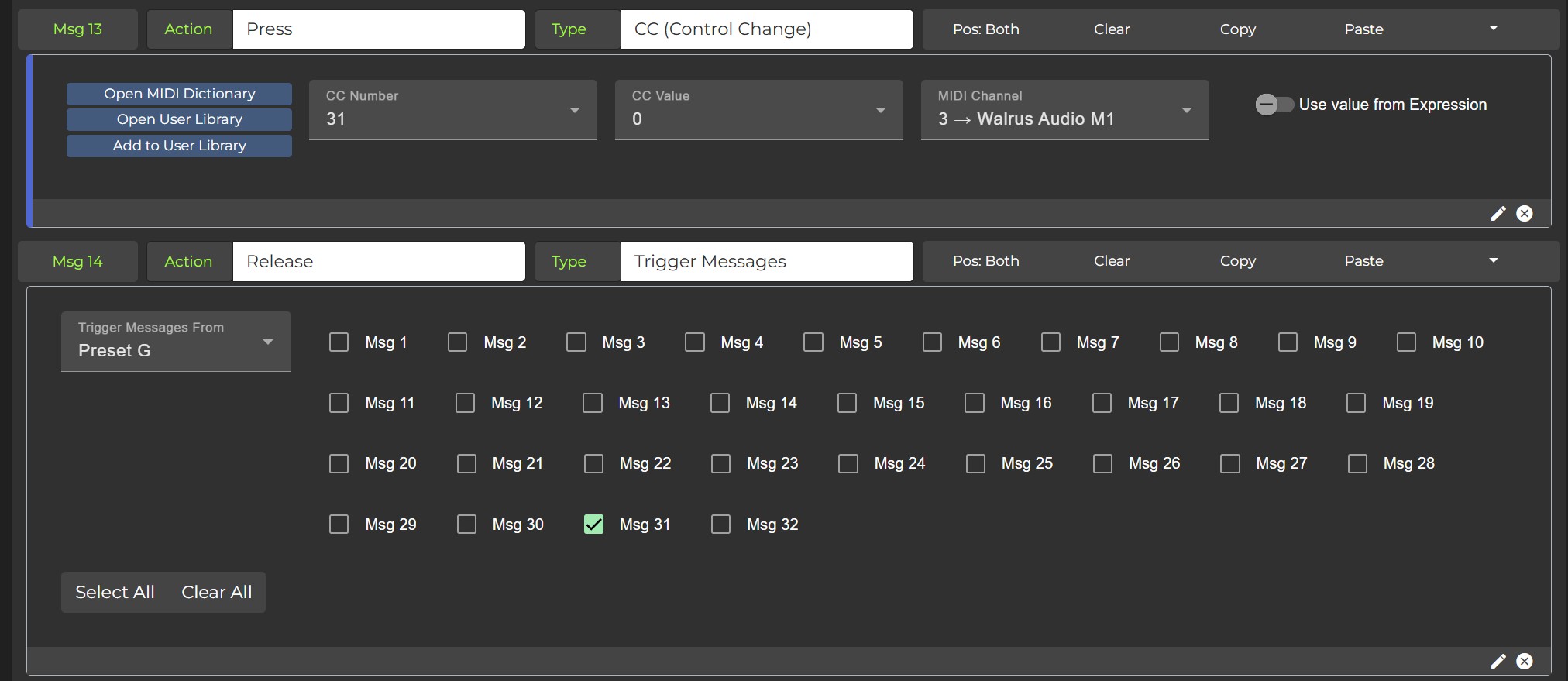This screenshot has width=1568, height=681.
Task: Open Trigger Messages From preset dropdown
Action: pos(176,342)
